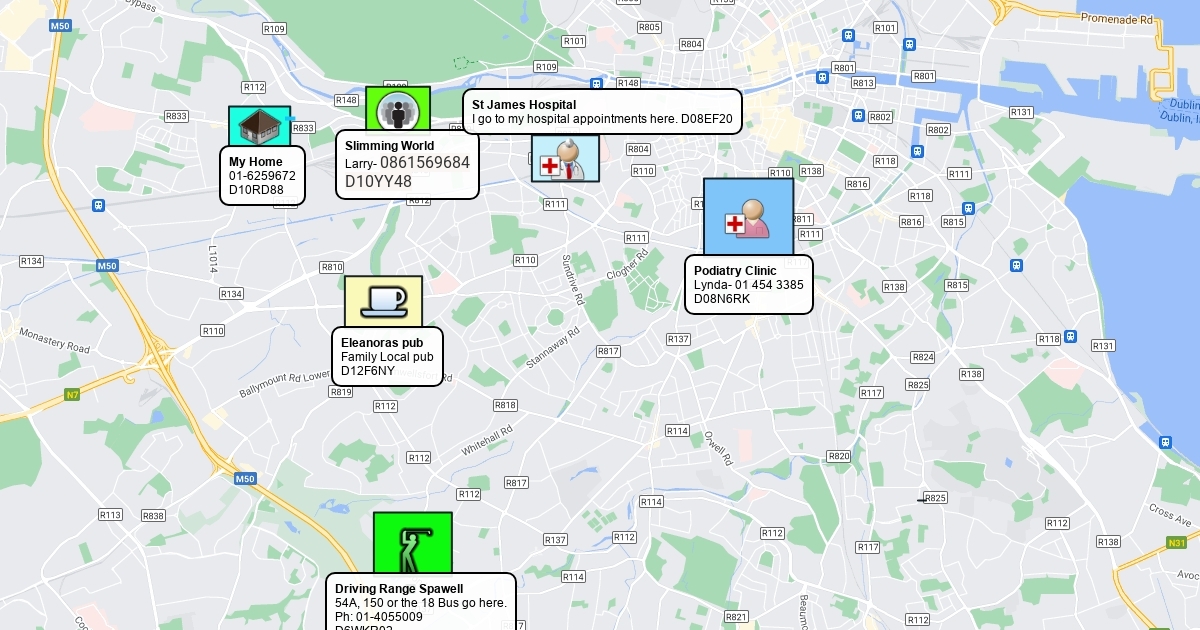The width and height of the screenshot is (1200, 630).
Task: Click the R820 road marker
Action: (838, 456)
